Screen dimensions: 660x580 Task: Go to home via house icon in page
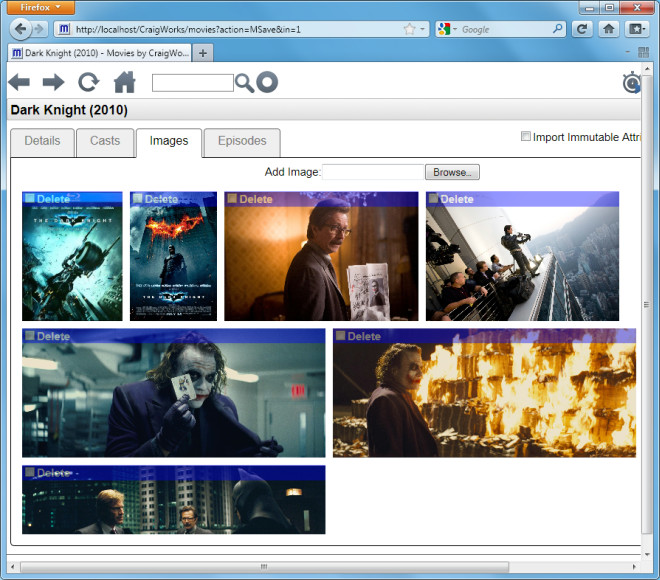click(x=125, y=82)
